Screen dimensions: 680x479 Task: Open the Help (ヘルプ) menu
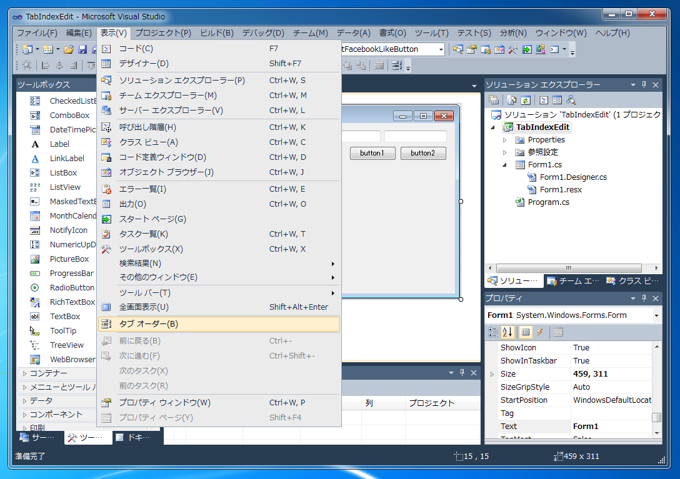612,33
